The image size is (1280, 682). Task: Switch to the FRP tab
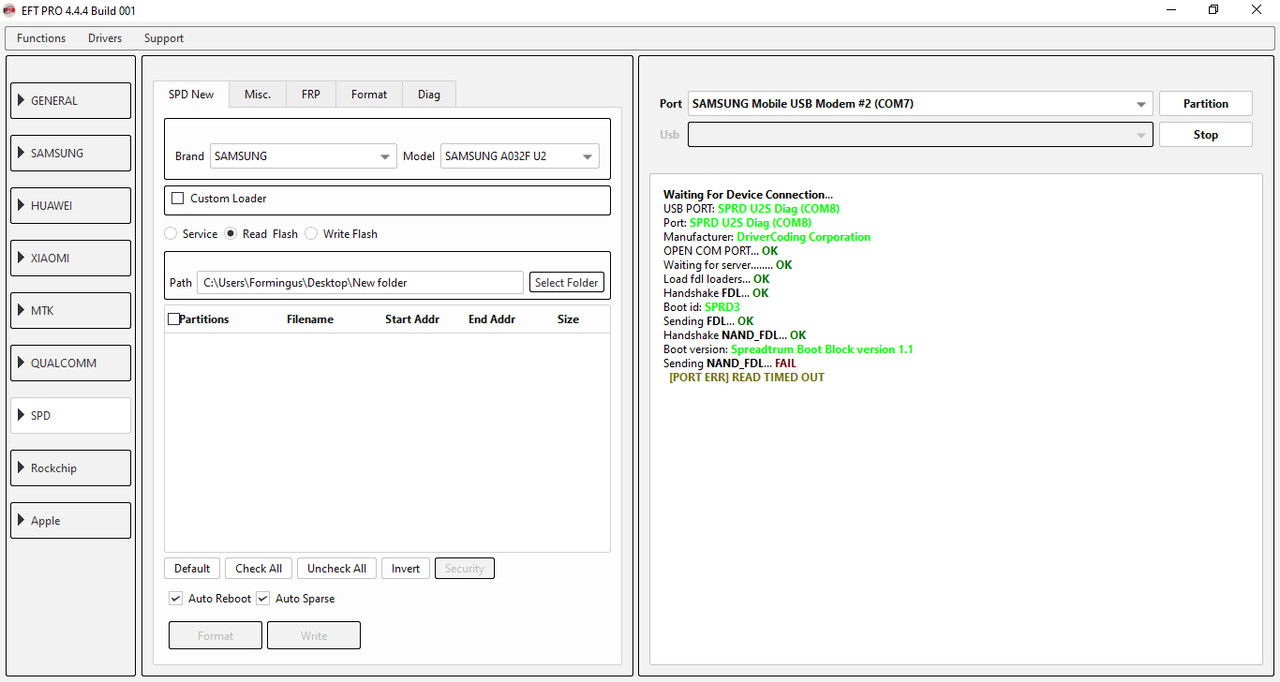(311, 94)
